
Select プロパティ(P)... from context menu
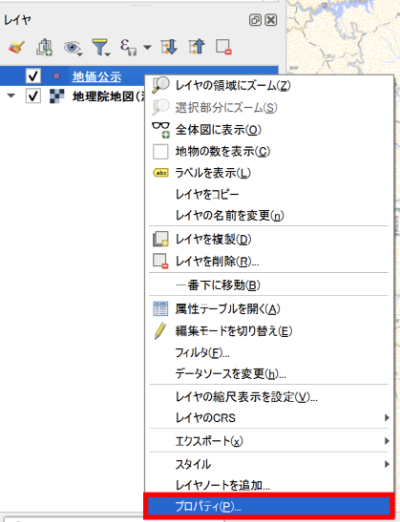click(x=269, y=507)
